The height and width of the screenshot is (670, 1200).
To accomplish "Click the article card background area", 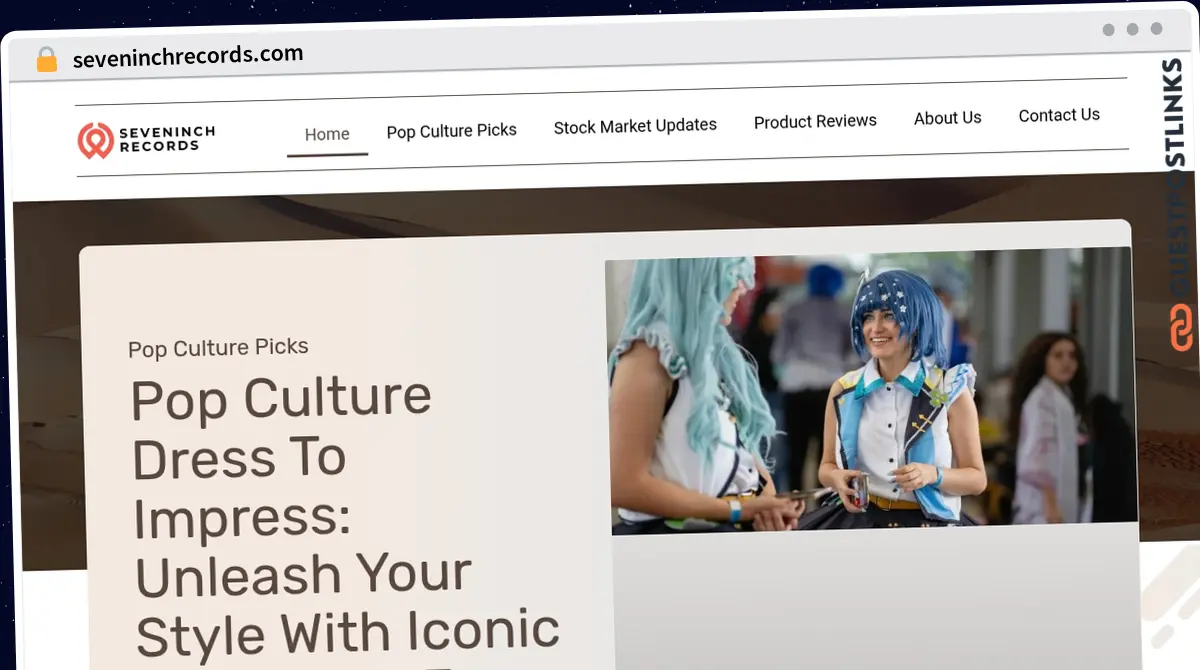I will pyautogui.click(x=870, y=600).
